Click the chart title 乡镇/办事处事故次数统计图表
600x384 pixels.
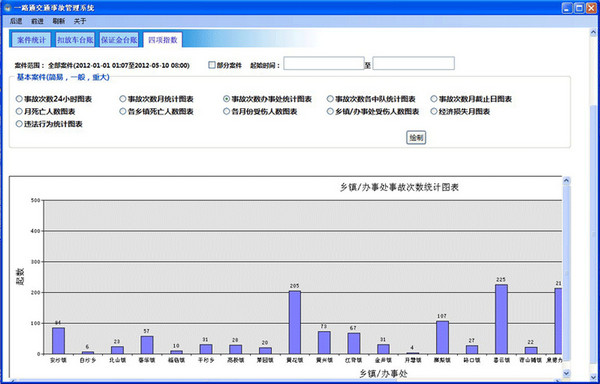(399, 187)
